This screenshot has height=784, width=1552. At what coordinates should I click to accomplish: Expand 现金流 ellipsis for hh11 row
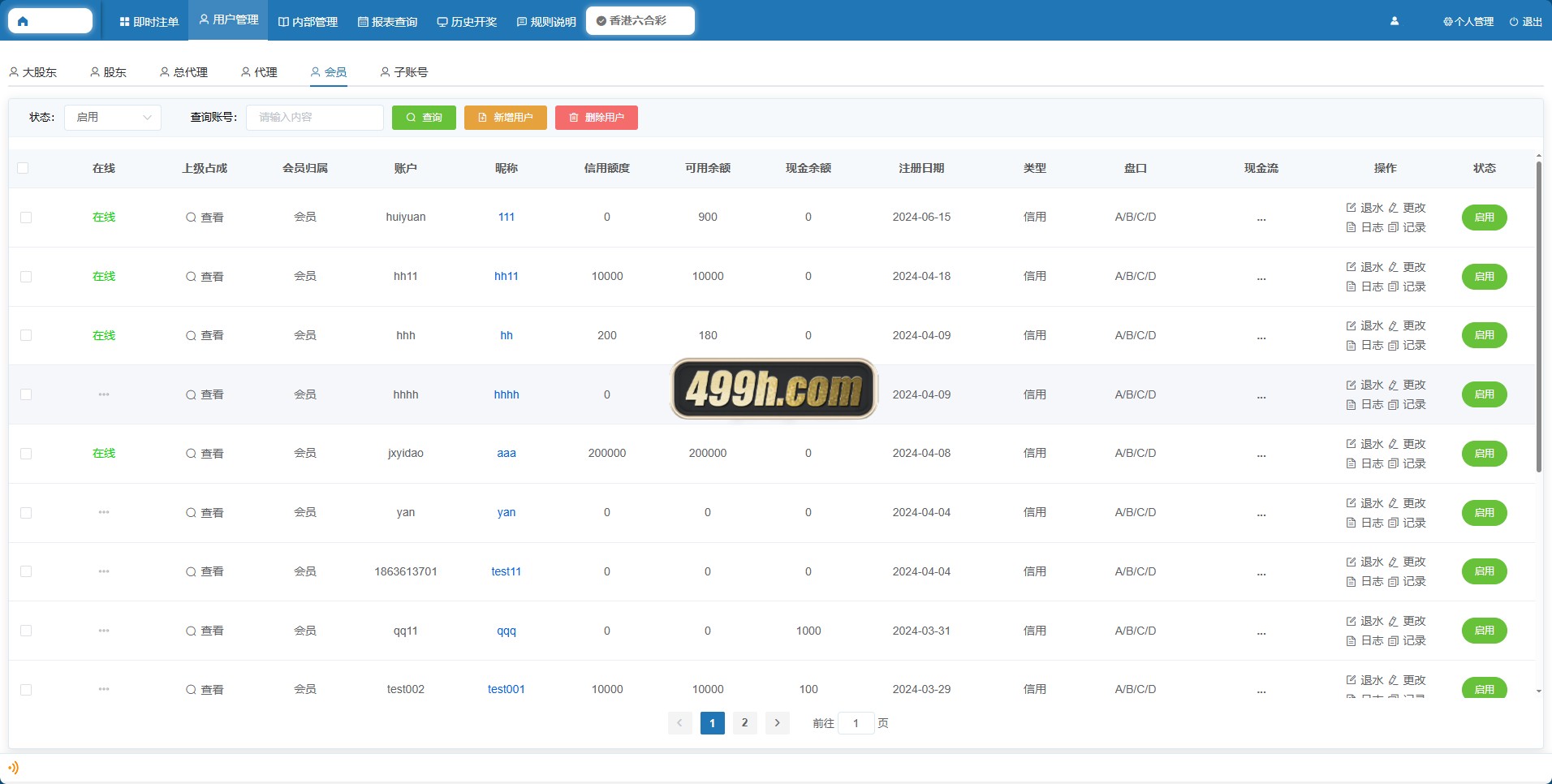tap(1261, 278)
